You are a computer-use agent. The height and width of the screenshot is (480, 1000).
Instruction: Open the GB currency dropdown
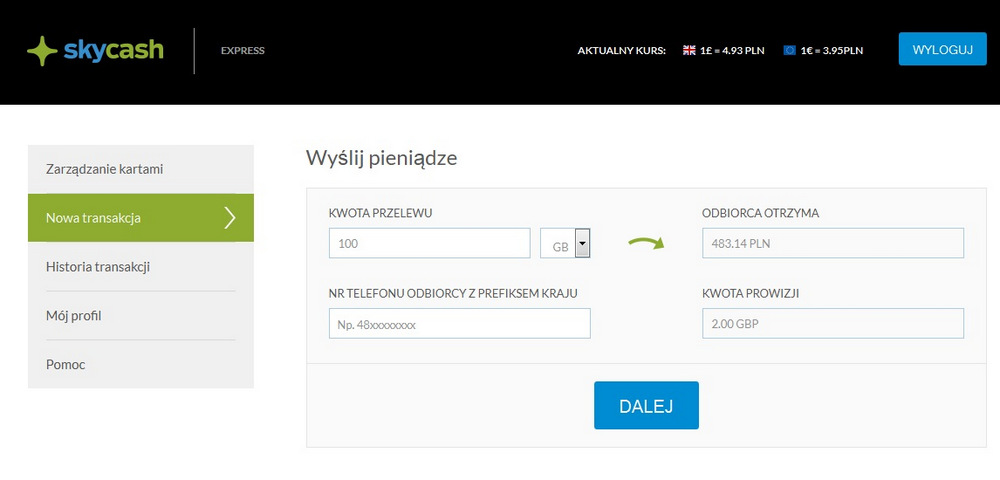click(x=582, y=243)
